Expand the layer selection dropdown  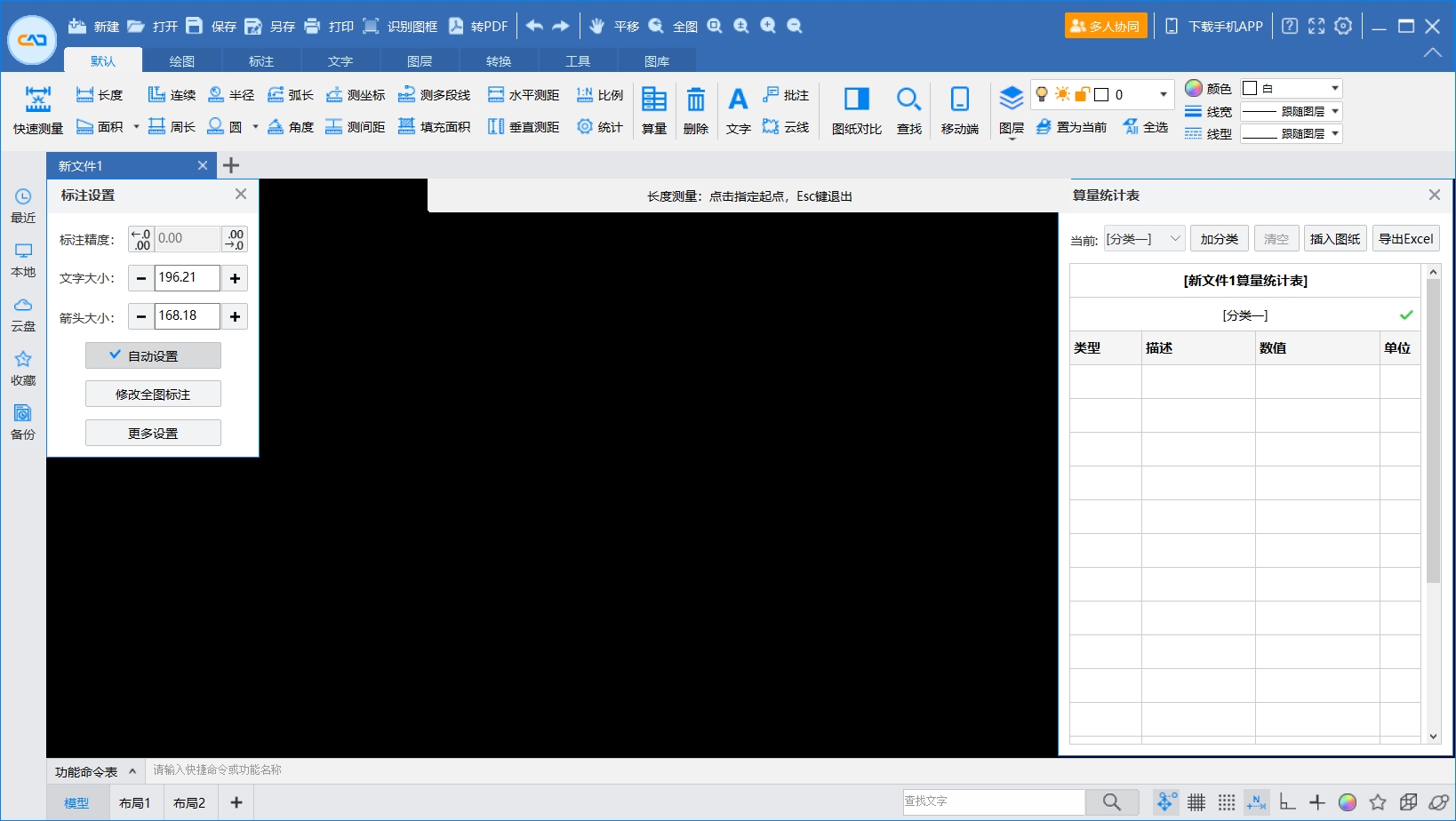pyautogui.click(x=1163, y=94)
